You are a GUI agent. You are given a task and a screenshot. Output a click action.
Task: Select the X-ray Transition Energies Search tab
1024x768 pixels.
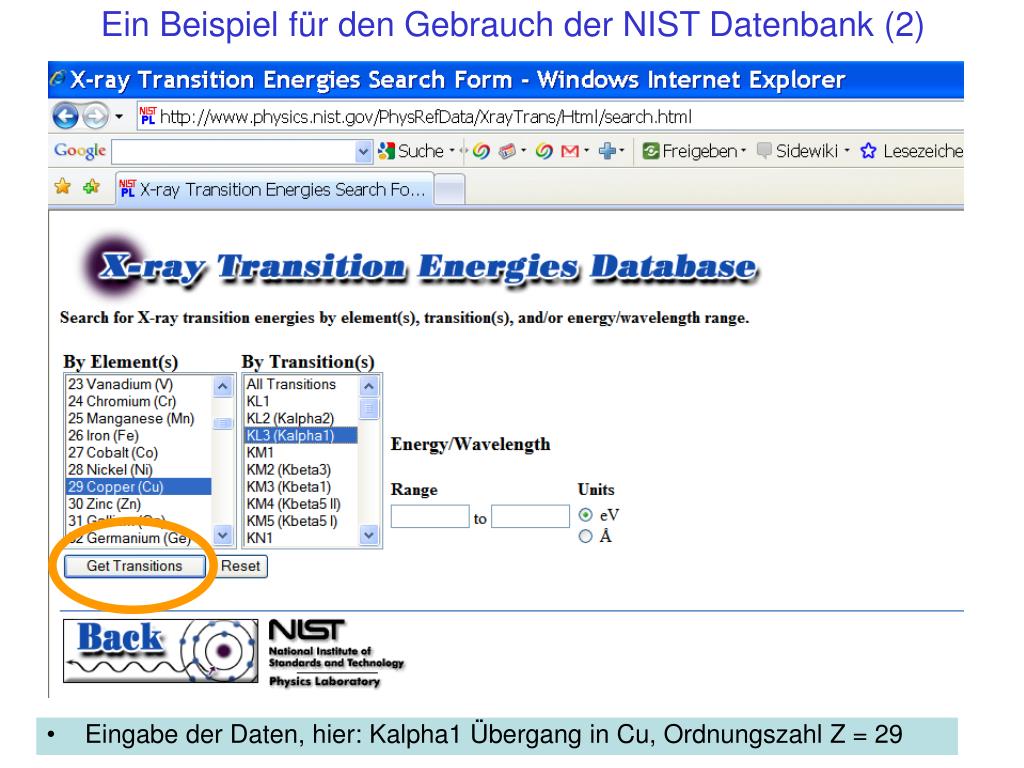[274, 189]
